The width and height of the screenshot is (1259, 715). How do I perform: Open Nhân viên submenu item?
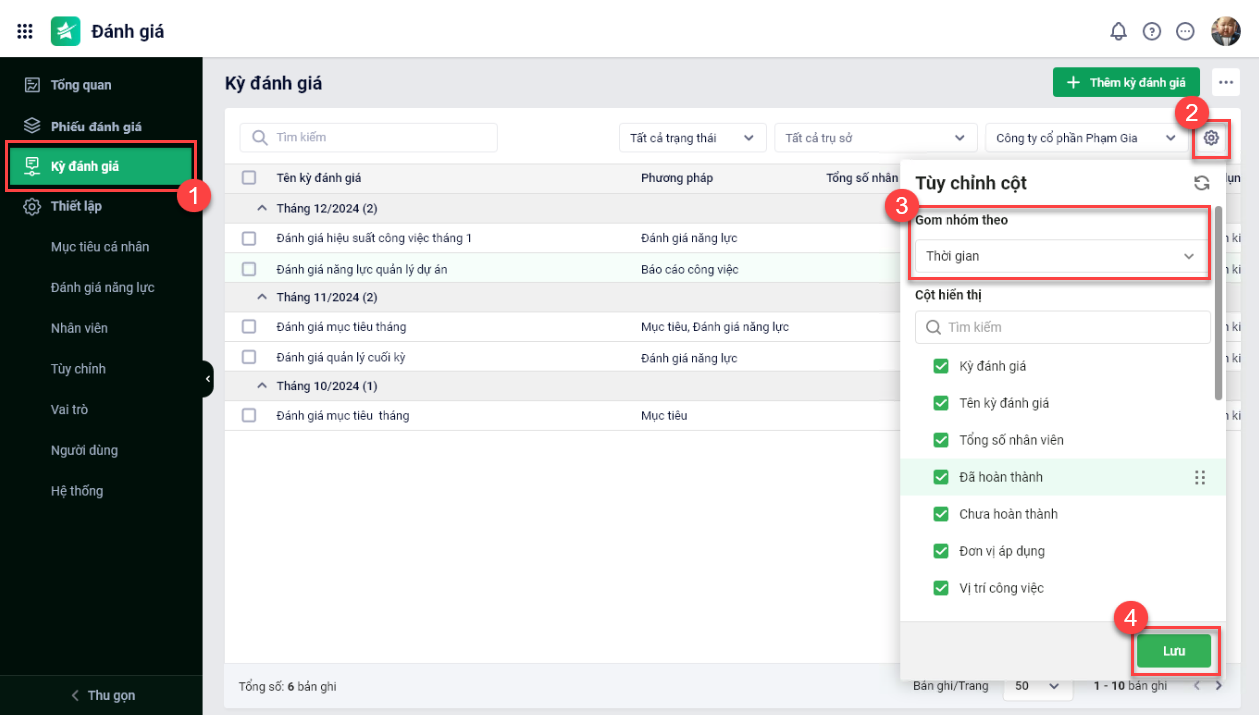pyautogui.click(x=79, y=328)
